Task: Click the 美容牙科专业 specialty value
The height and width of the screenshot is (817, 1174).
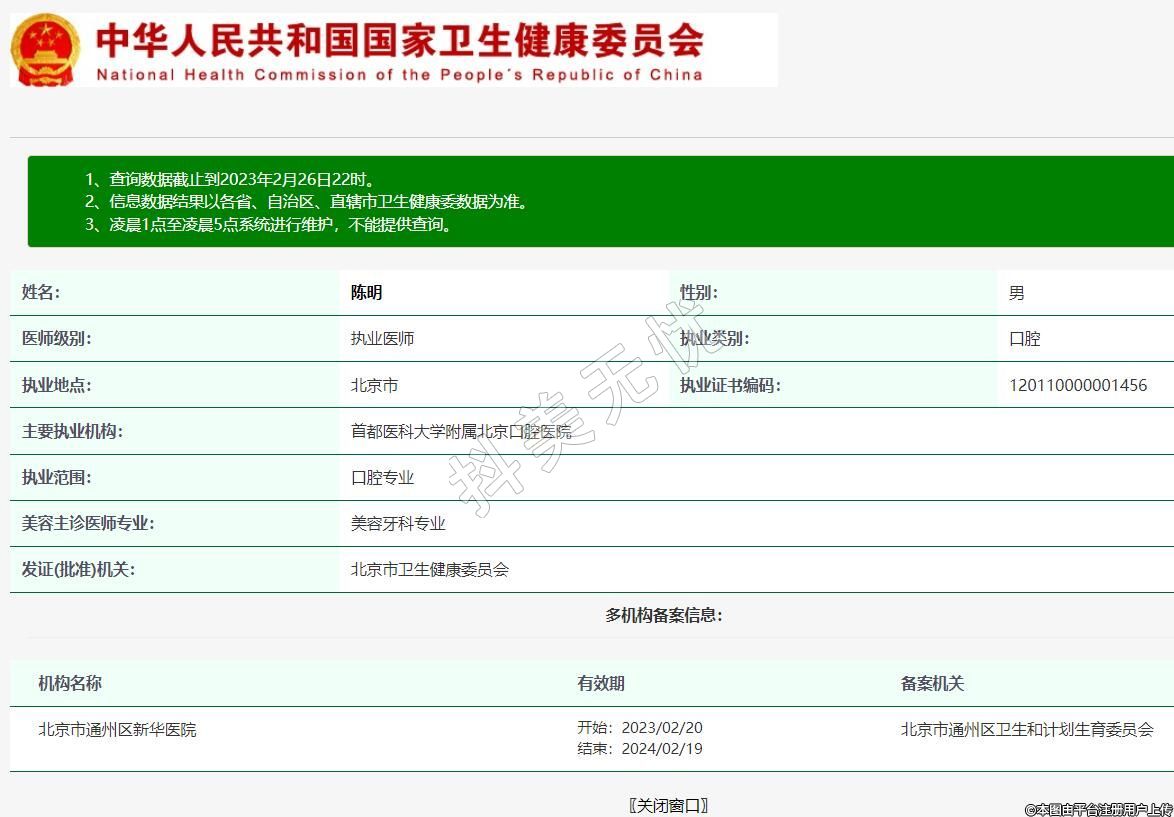Action: click(398, 524)
